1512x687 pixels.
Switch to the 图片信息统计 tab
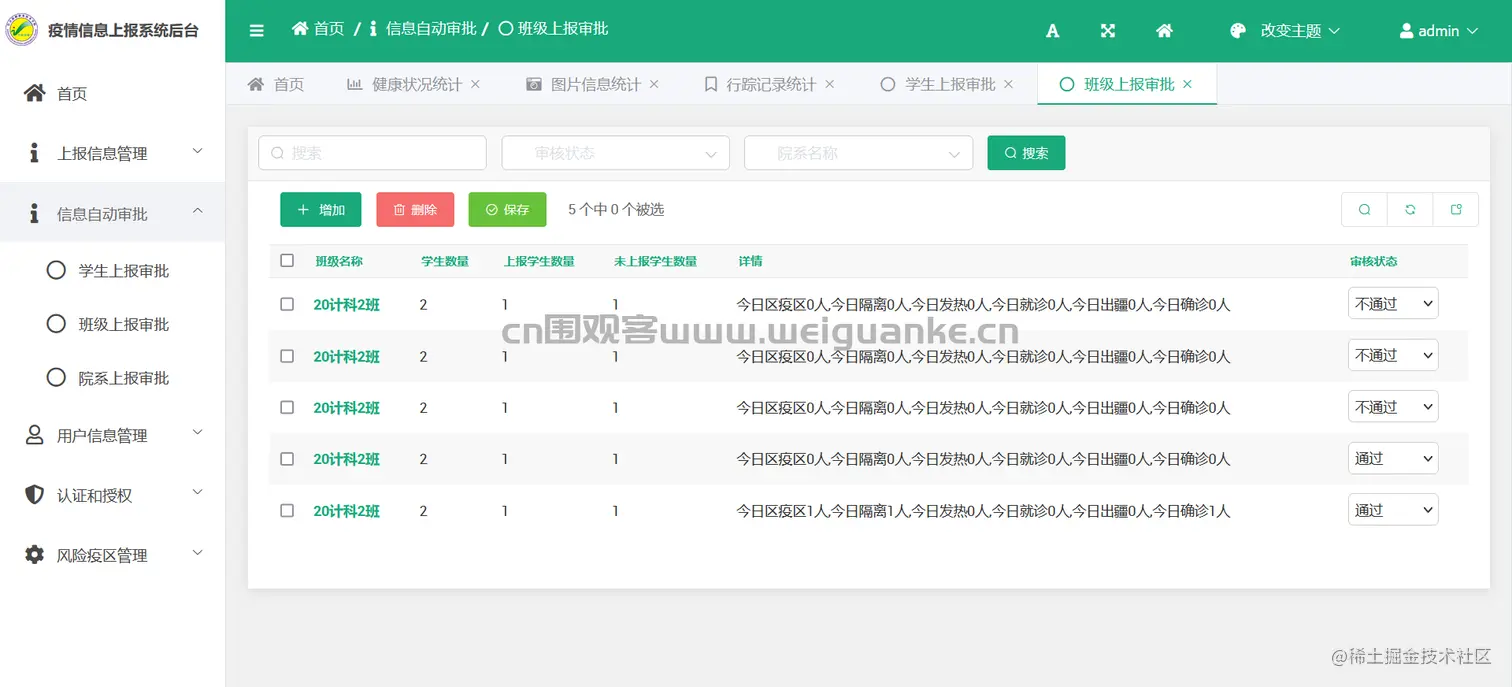[x=595, y=84]
